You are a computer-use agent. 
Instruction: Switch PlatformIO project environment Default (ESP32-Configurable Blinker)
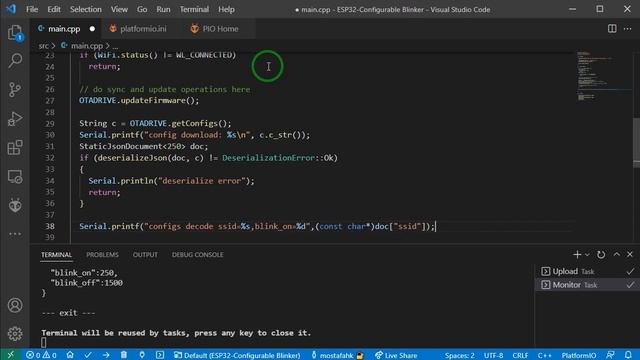pos(237,355)
